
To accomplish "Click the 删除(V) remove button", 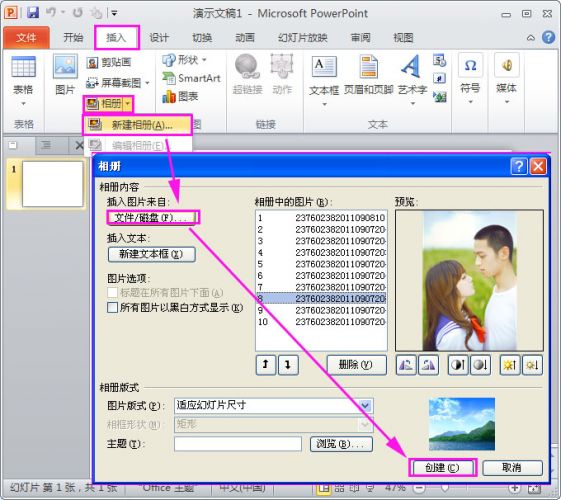I will (356, 365).
